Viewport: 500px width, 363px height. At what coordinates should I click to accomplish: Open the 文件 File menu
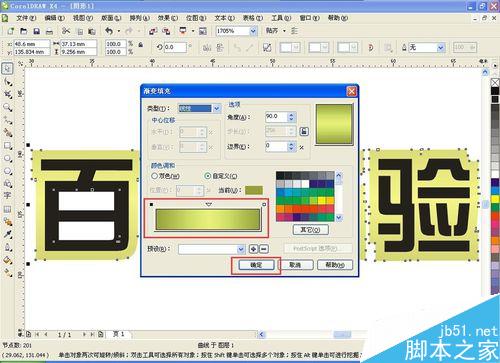pyautogui.click(x=26, y=18)
